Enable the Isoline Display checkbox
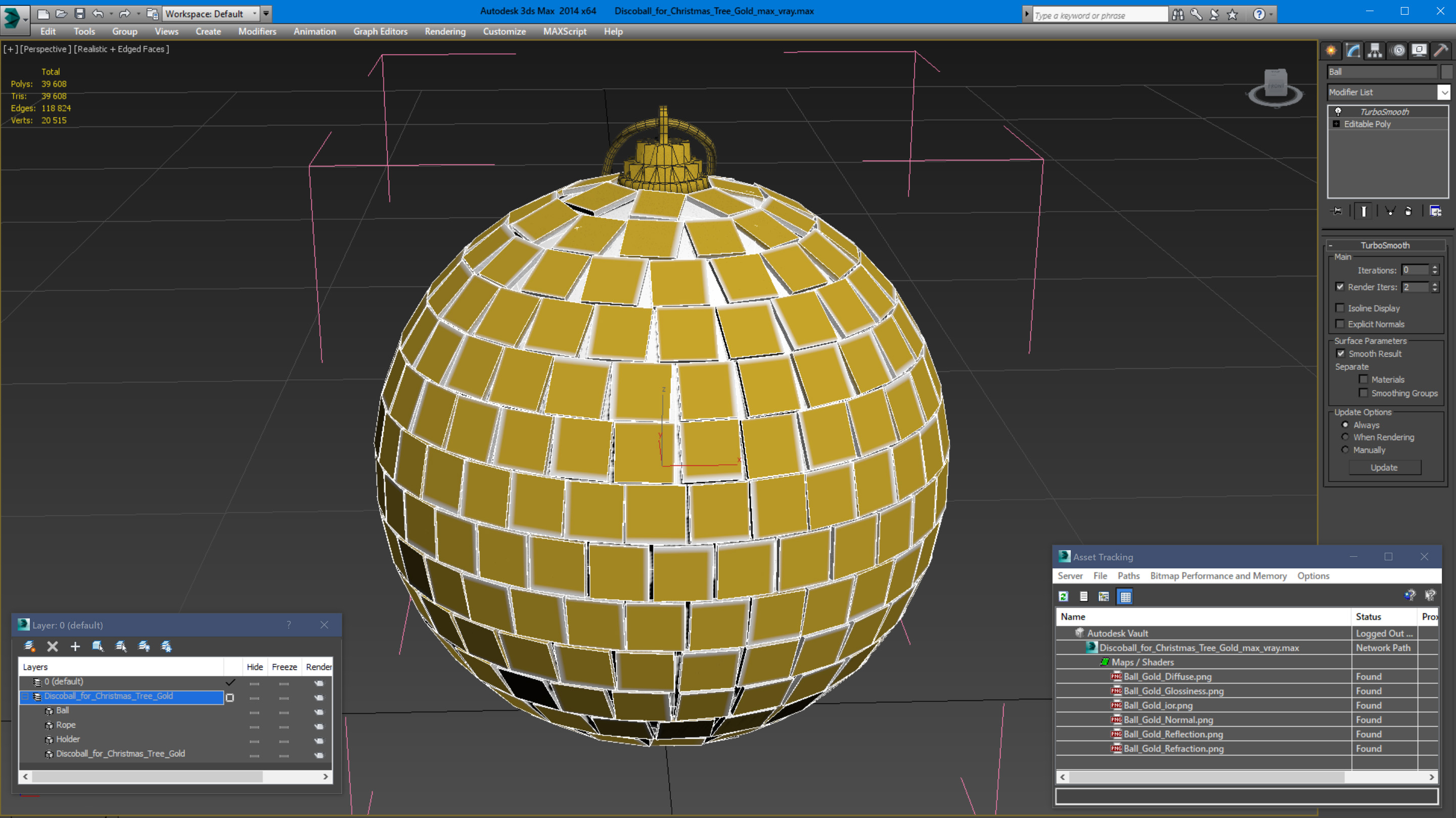The image size is (1456, 818). pos(1340,308)
